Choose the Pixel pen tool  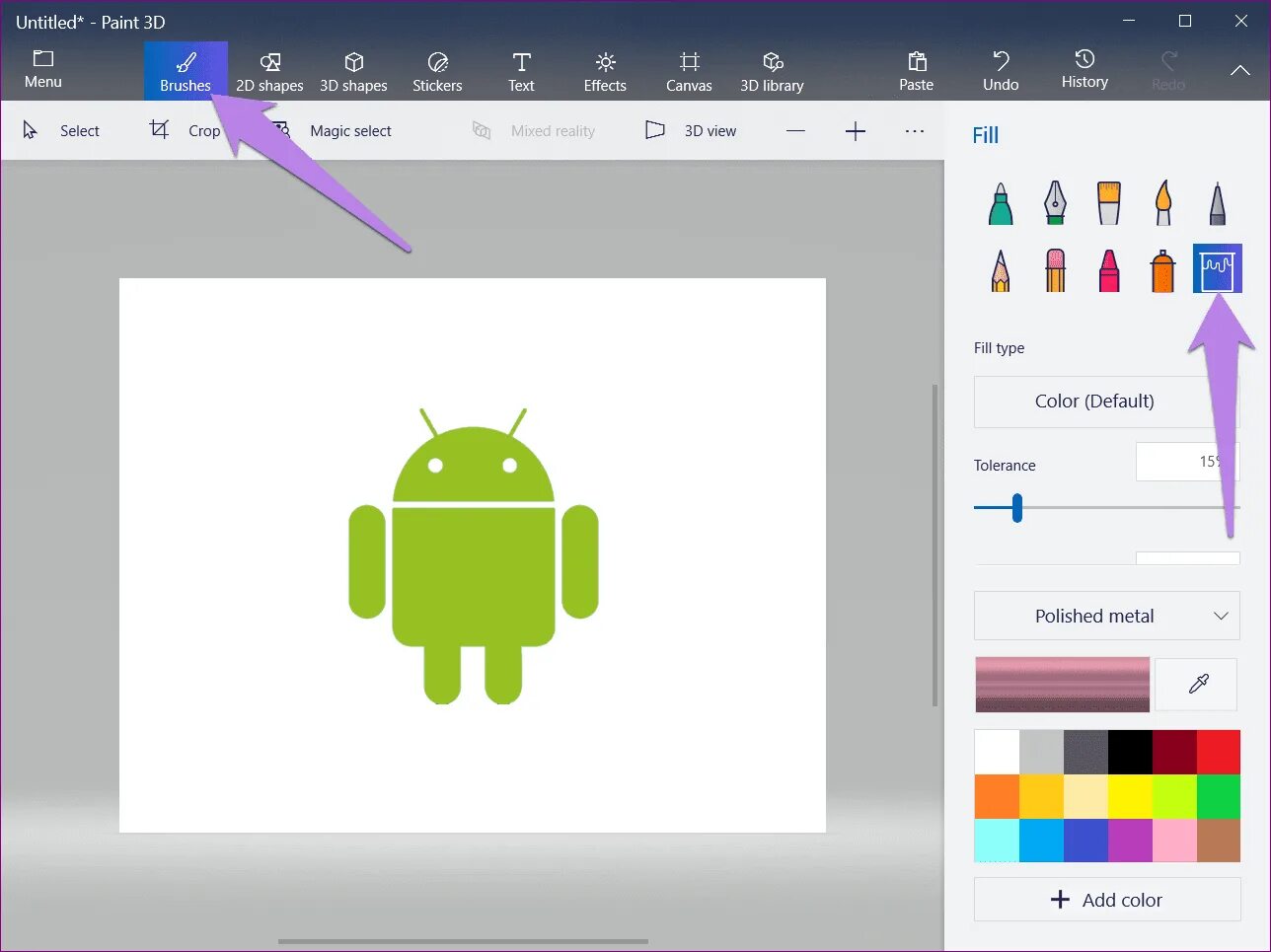pos(1218,204)
